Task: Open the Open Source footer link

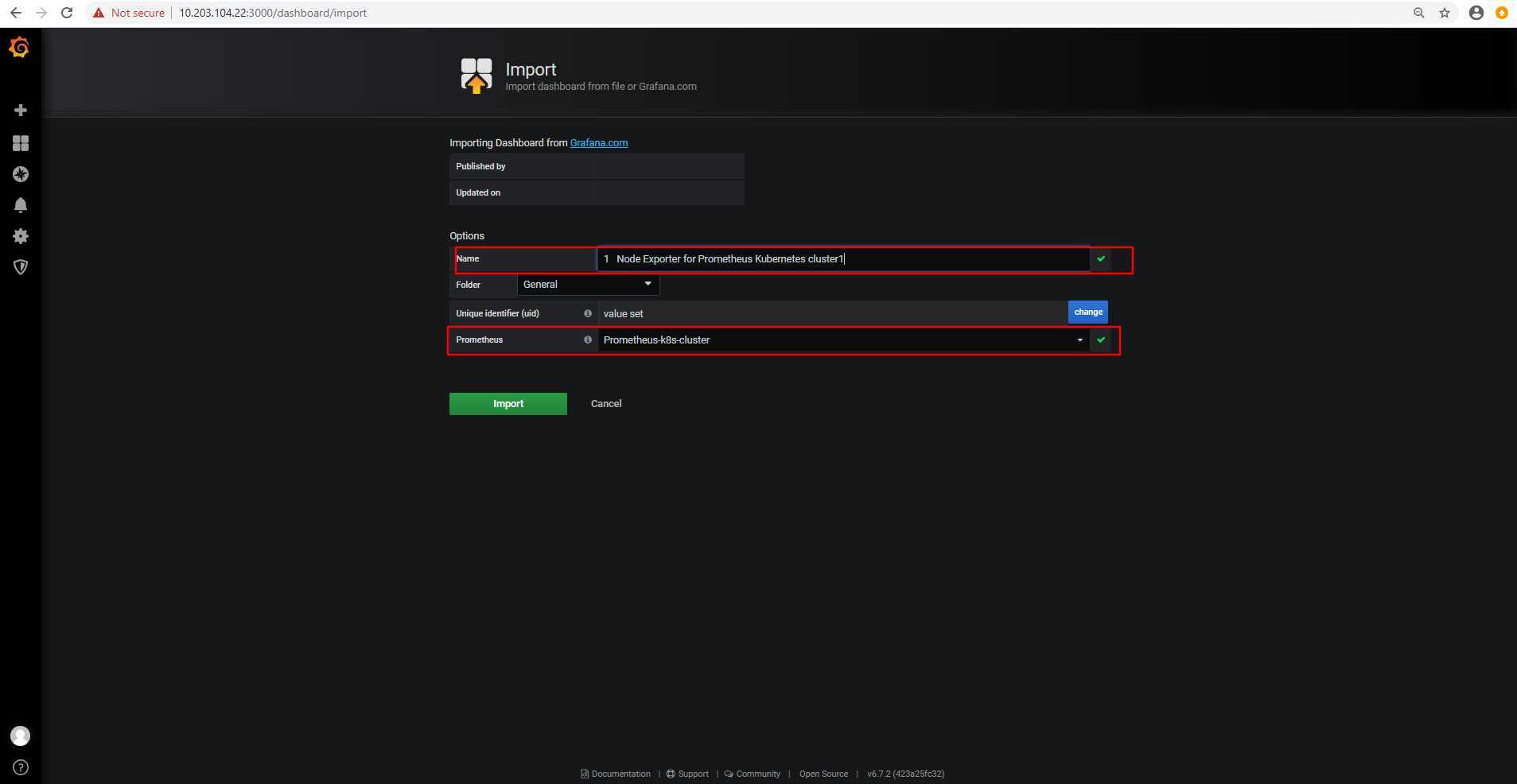Action: point(823,774)
